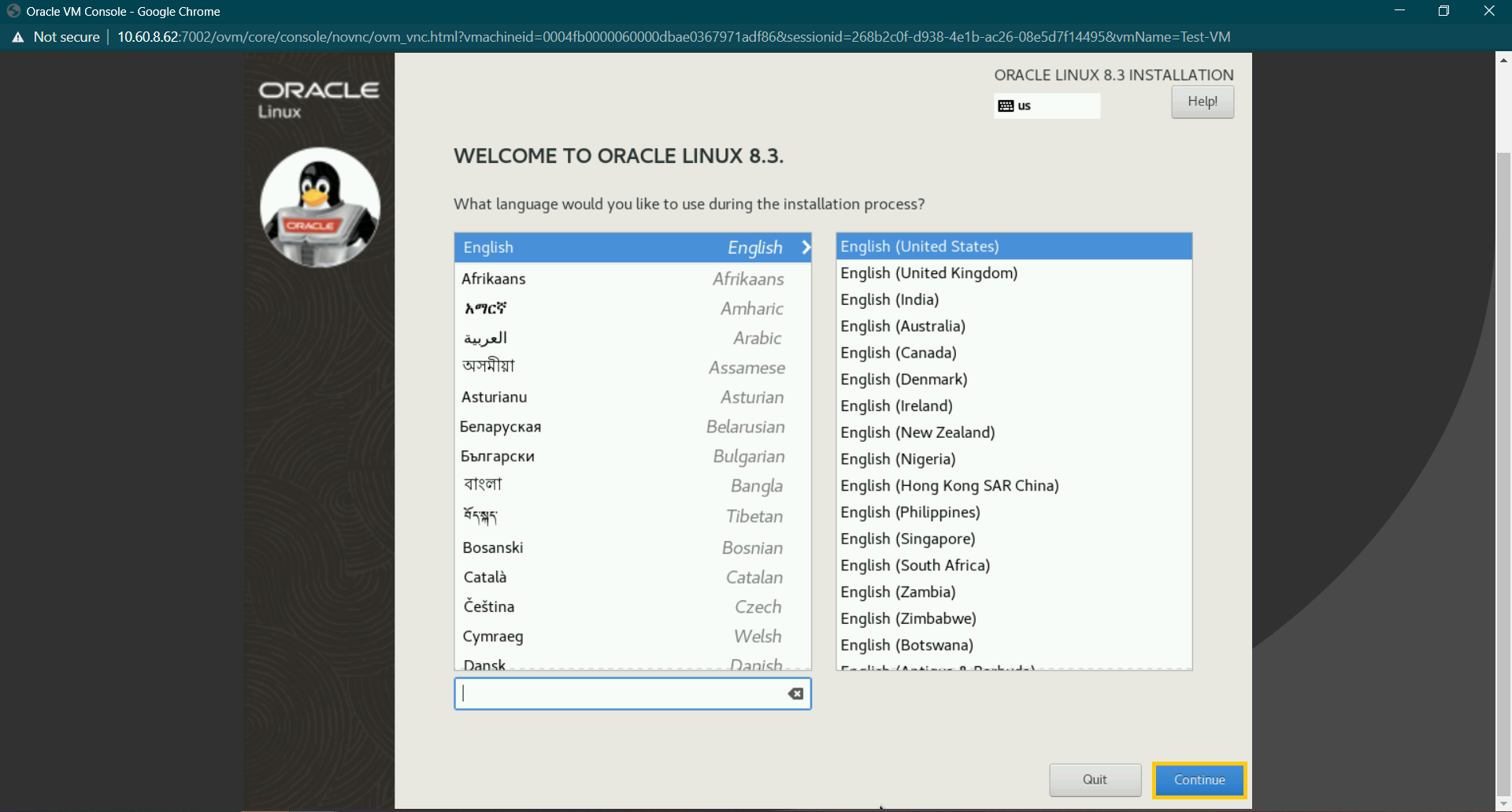This screenshot has width=1512, height=812.
Task: Choose English (New Zealand) locale
Action: pos(1014,432)
